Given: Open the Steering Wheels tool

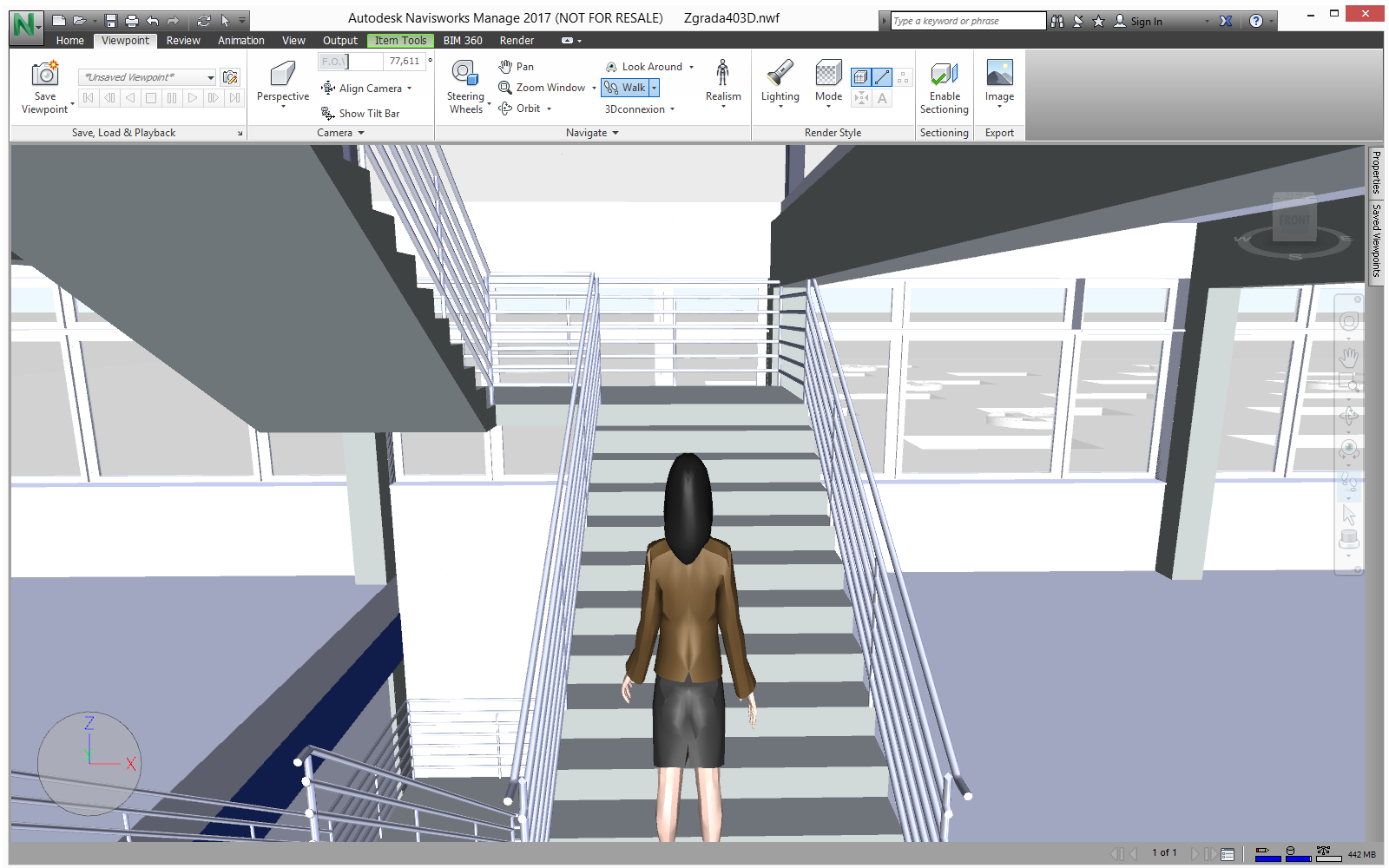Looking at the screenshot, I should pos(465,87).
